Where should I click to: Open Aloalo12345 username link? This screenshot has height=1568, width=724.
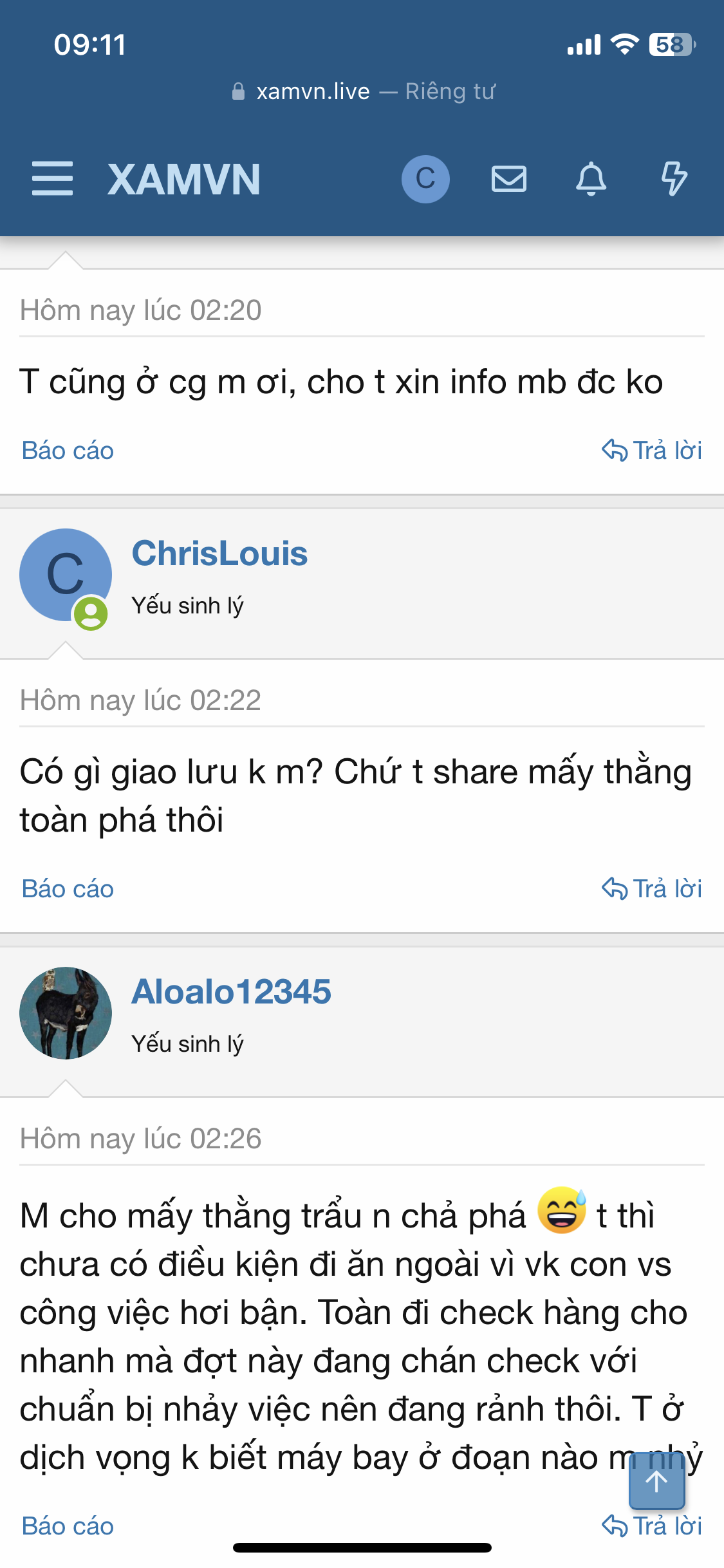coord(231,992)
